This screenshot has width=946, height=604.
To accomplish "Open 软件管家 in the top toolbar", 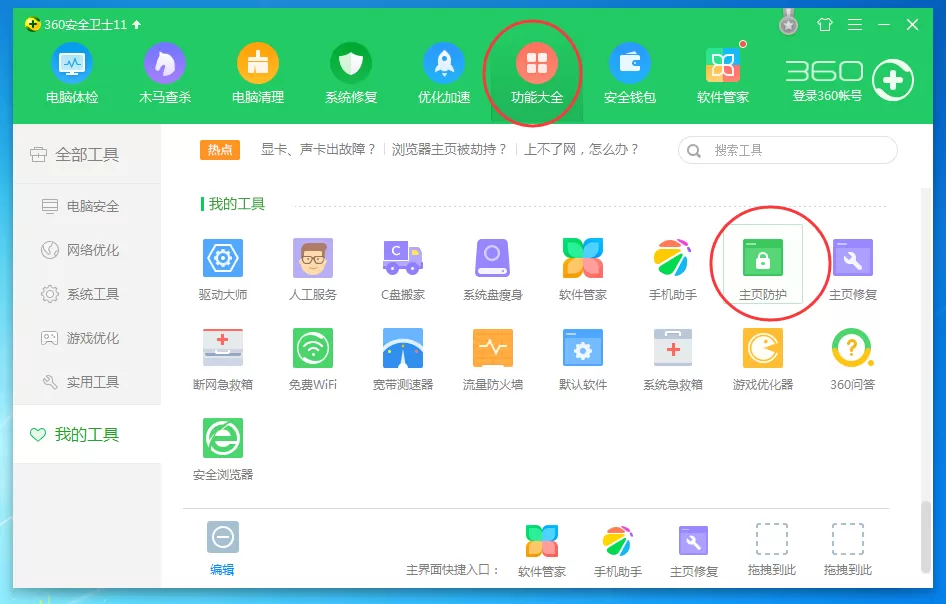I will pyautogui.click(x=723, y=74).
